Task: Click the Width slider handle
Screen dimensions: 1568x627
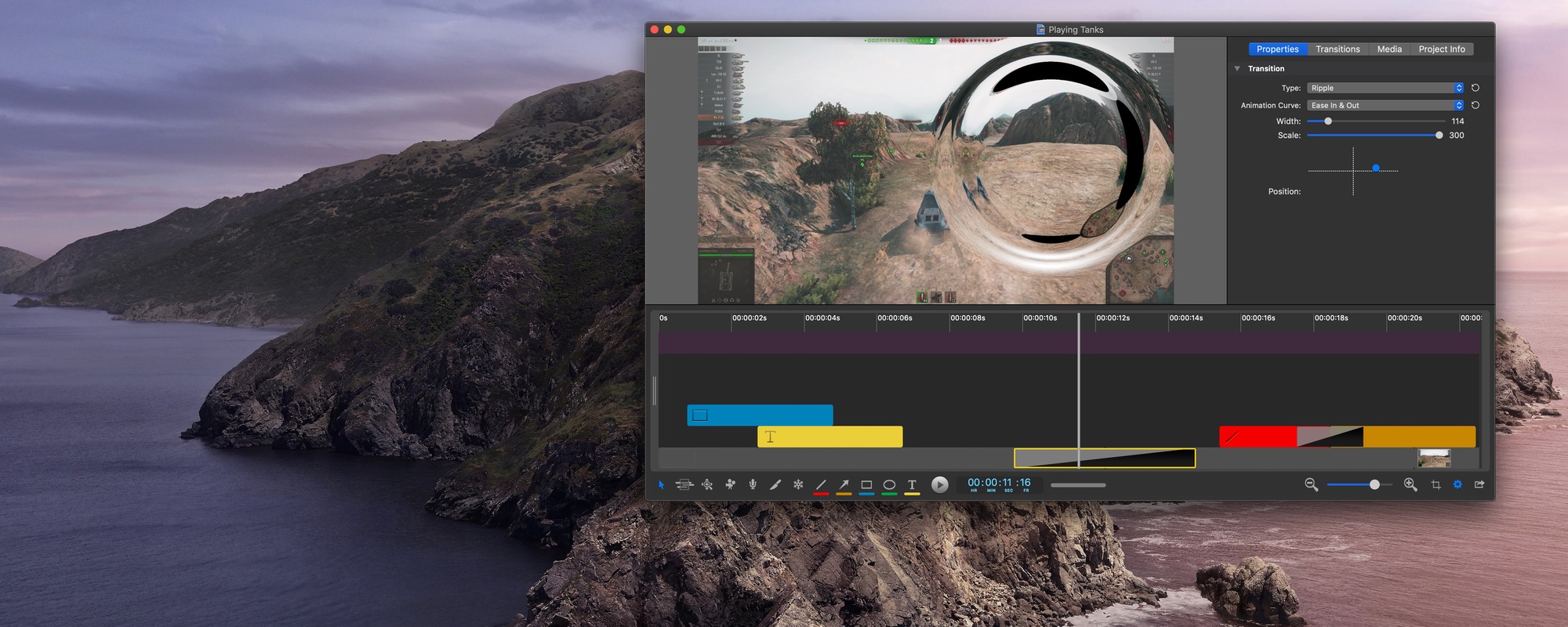Action: click(1328, 121)
